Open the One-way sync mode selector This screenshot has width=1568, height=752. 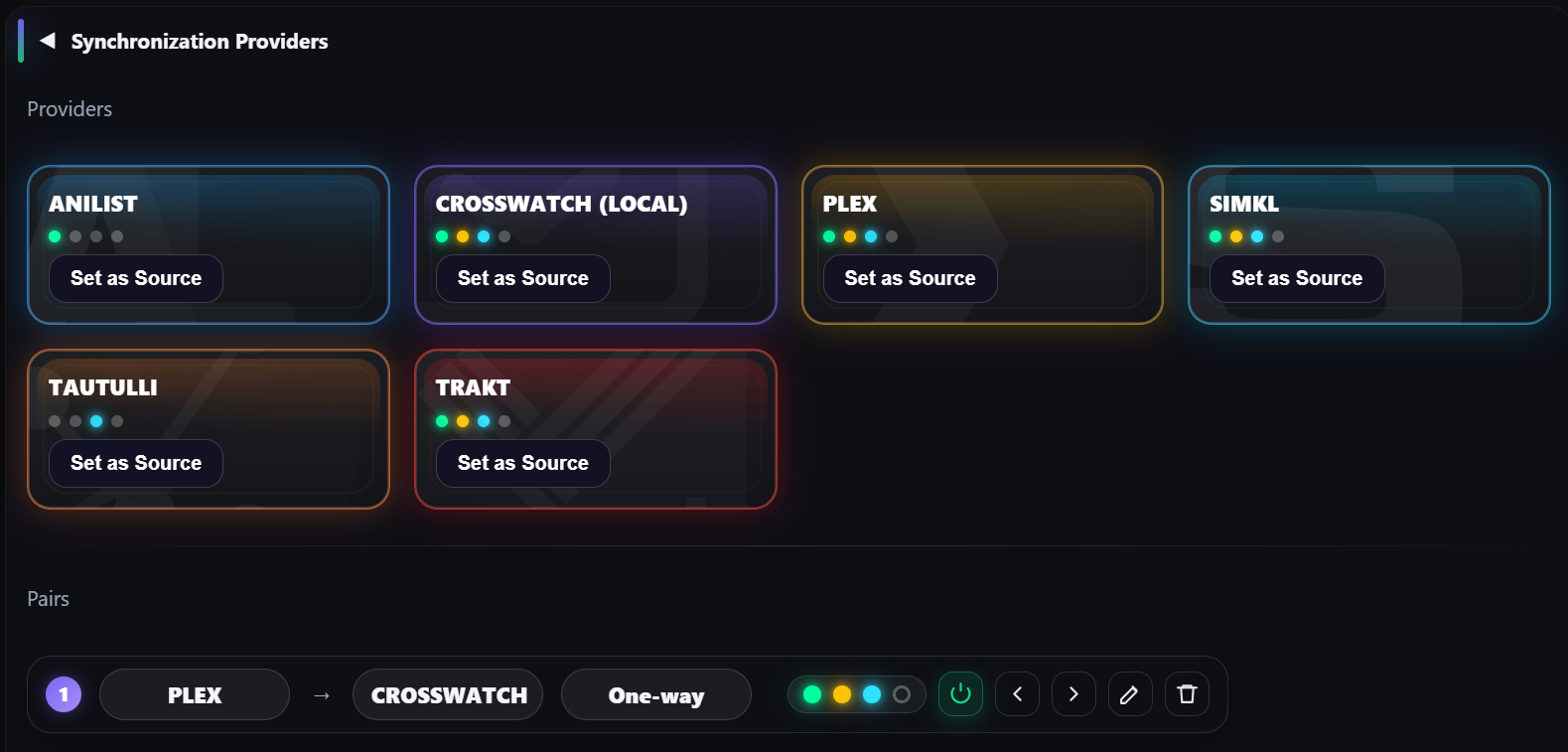655,694
